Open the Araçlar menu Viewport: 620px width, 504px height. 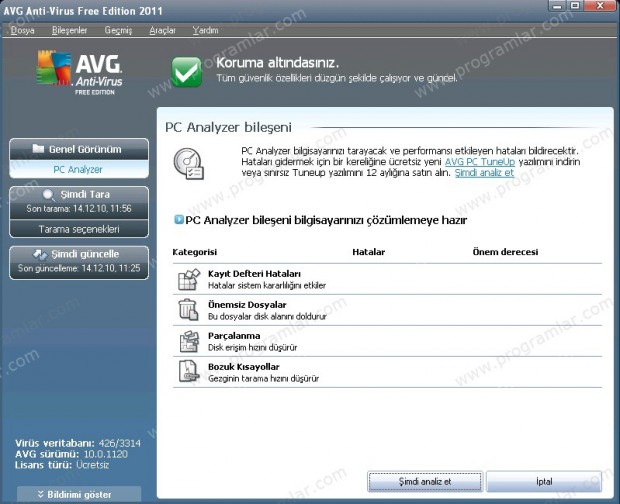click(163, 30)
